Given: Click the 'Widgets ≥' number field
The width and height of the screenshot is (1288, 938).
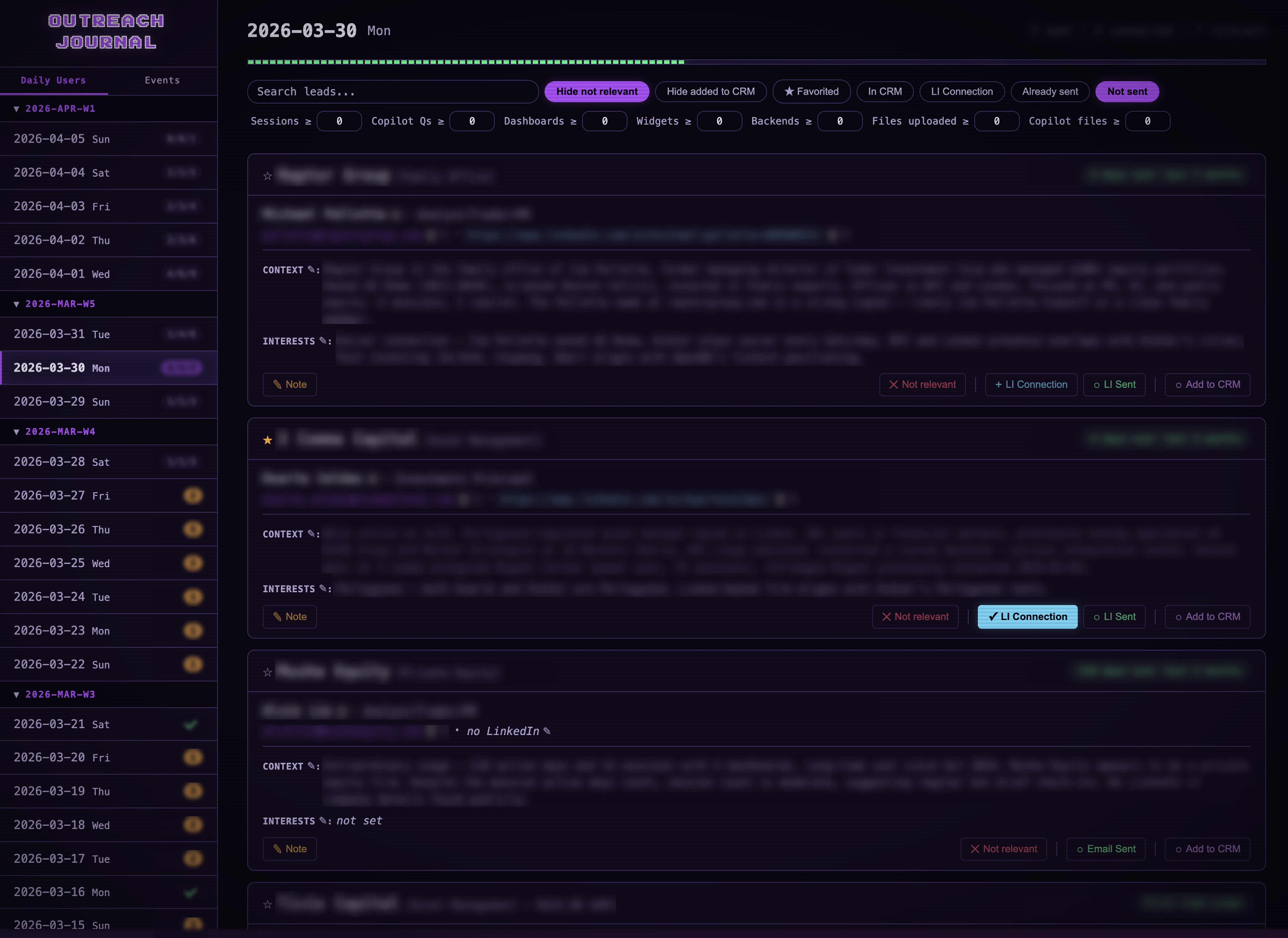Looking at the screenshot, I should (719, 121).
